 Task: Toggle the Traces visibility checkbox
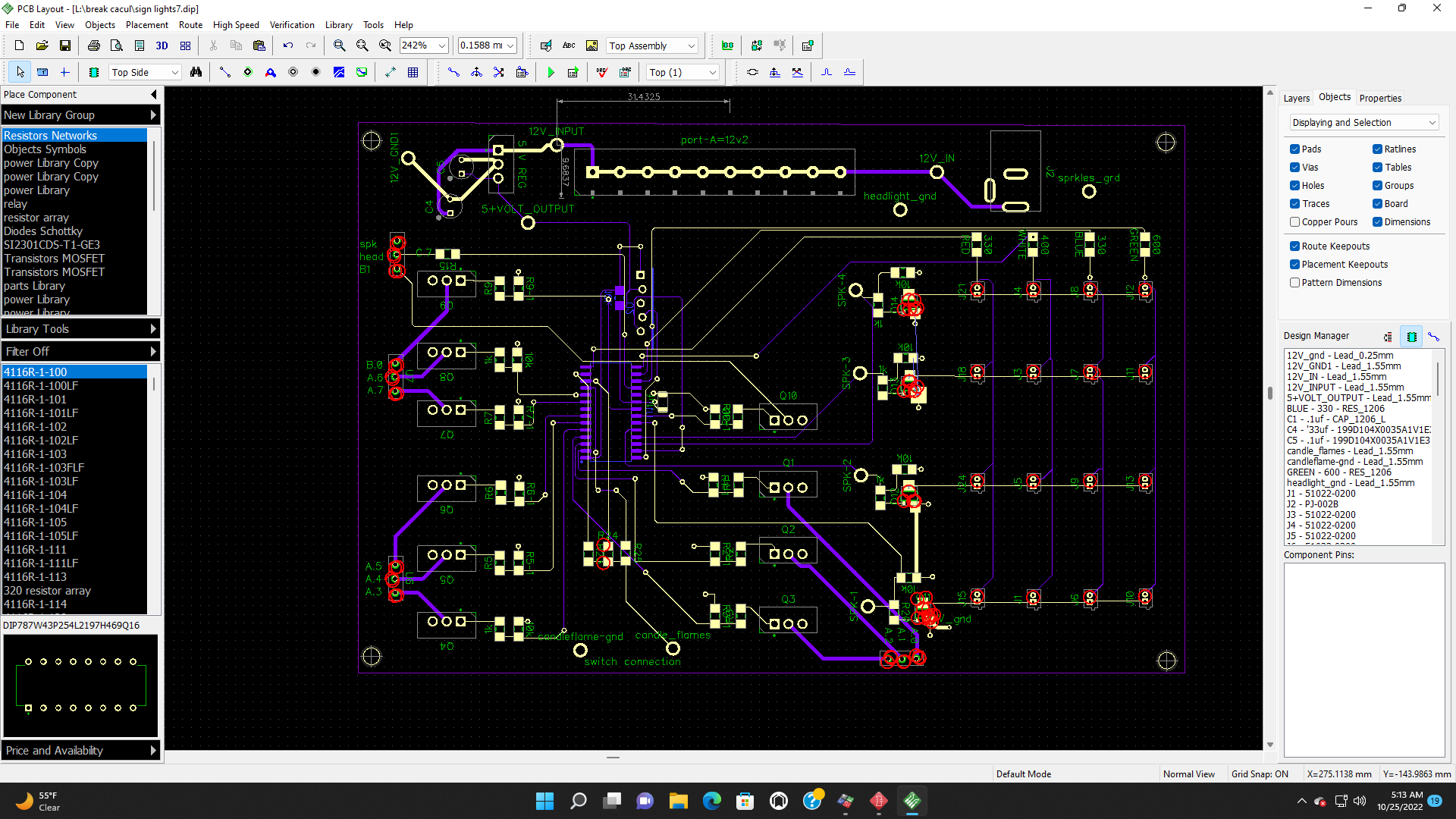(1295, 204)
